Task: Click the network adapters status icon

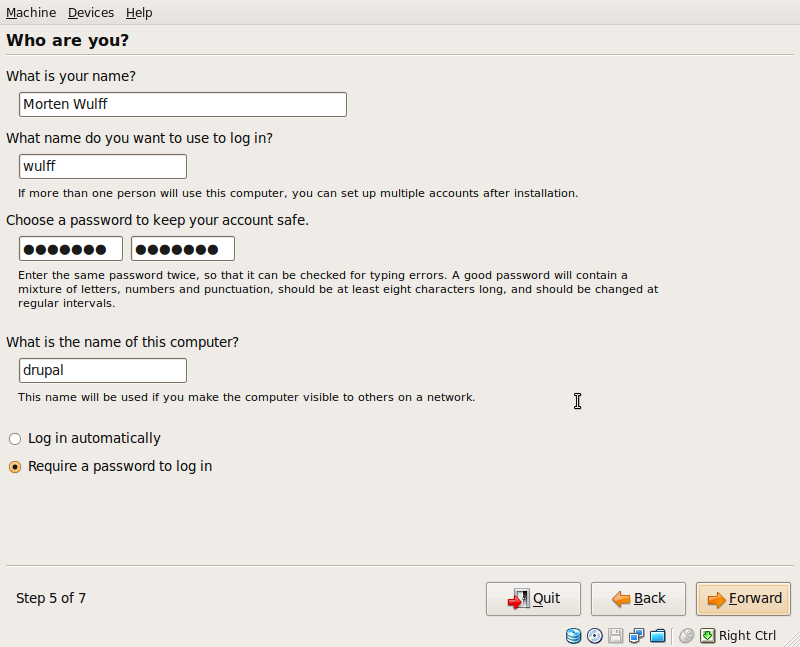Action: [636, 636]
